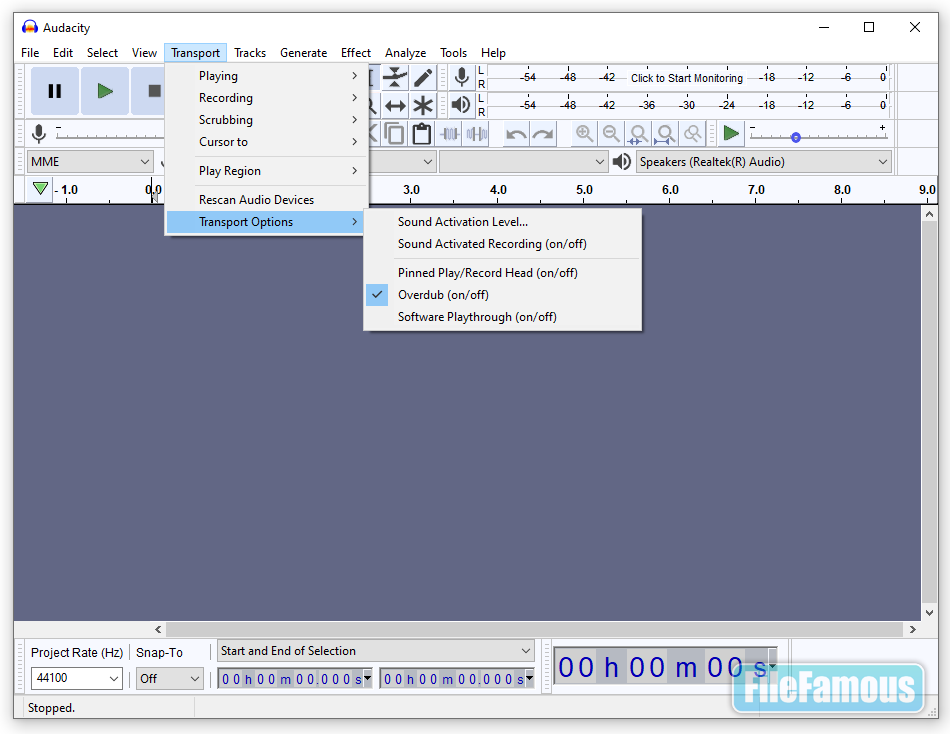Select the Envelope tool
The height and width of the screenshot is (734, 950).
pyautogui.click(x=395, y=78)
